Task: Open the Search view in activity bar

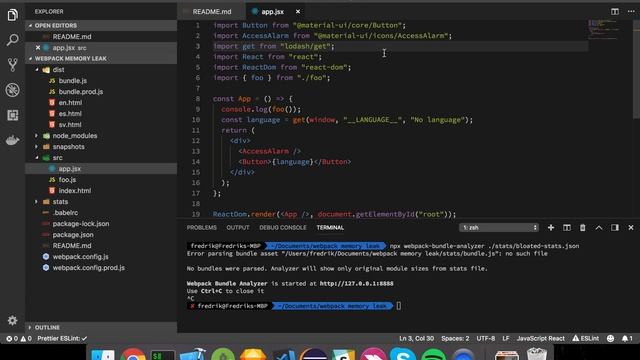Action: coord(12,40)
